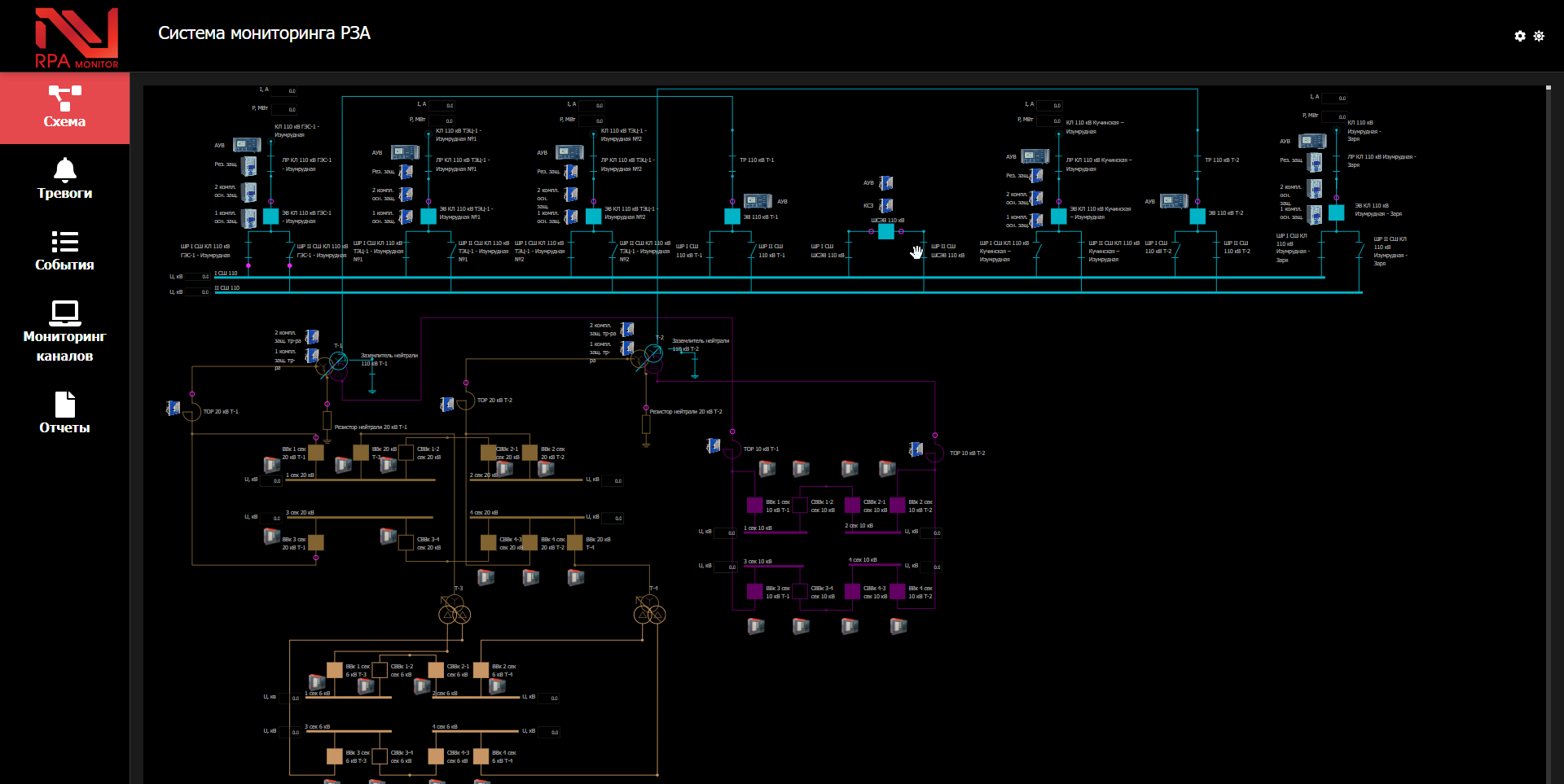Viewport: 1564px width, 784px height.
Task: Select the ШСЭВ 110 кВ breaker
Action: pos(886,232)
